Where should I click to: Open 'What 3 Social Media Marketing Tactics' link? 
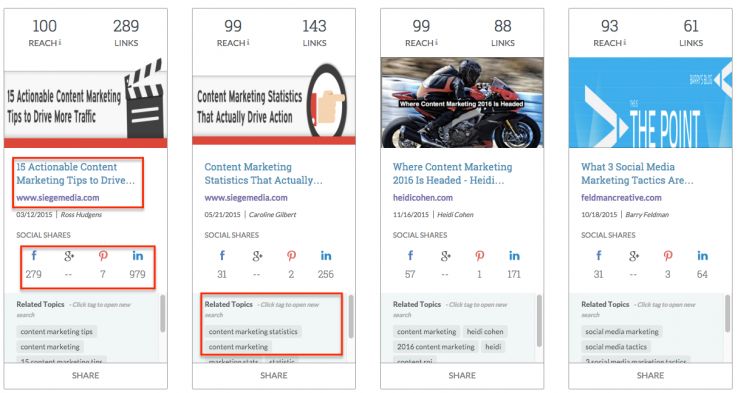click(x=637, y=174)
